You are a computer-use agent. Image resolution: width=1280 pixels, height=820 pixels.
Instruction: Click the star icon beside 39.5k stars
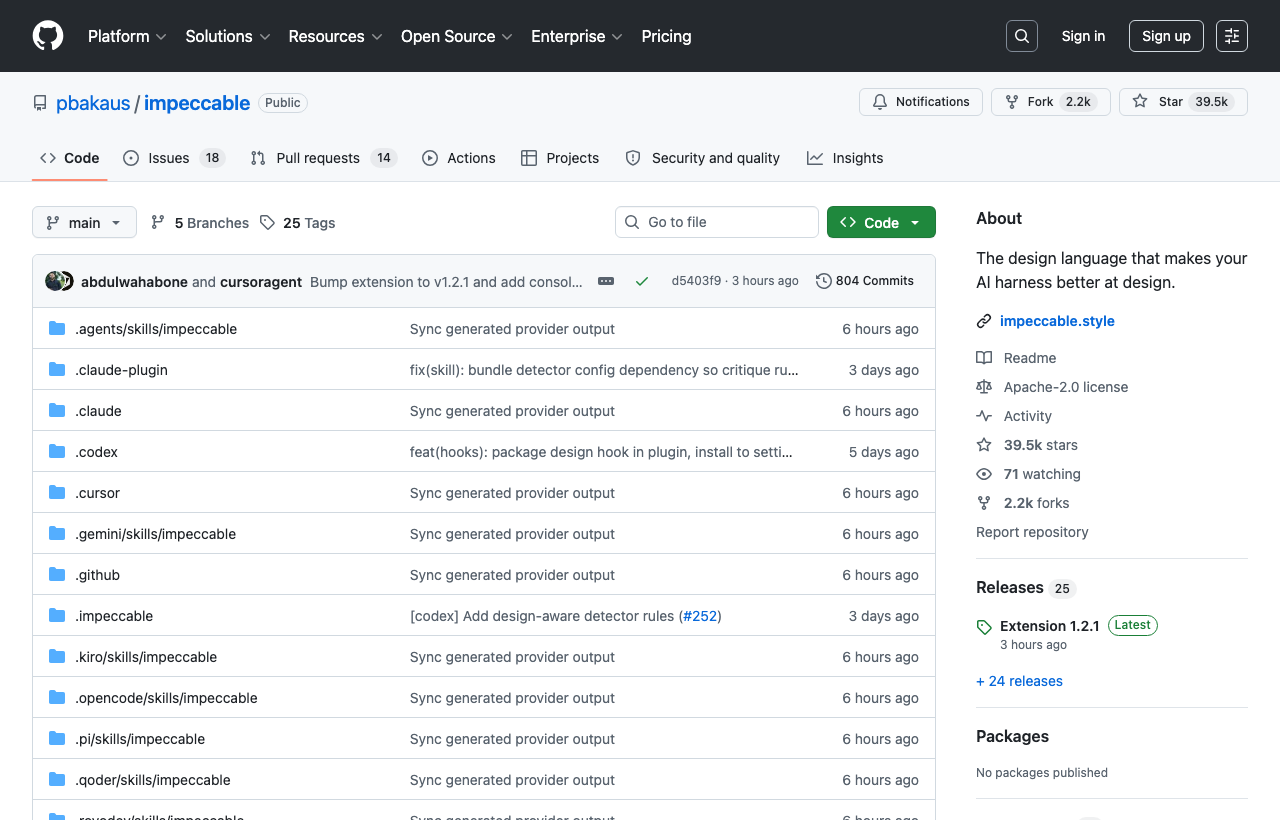(x=984, y=445)
